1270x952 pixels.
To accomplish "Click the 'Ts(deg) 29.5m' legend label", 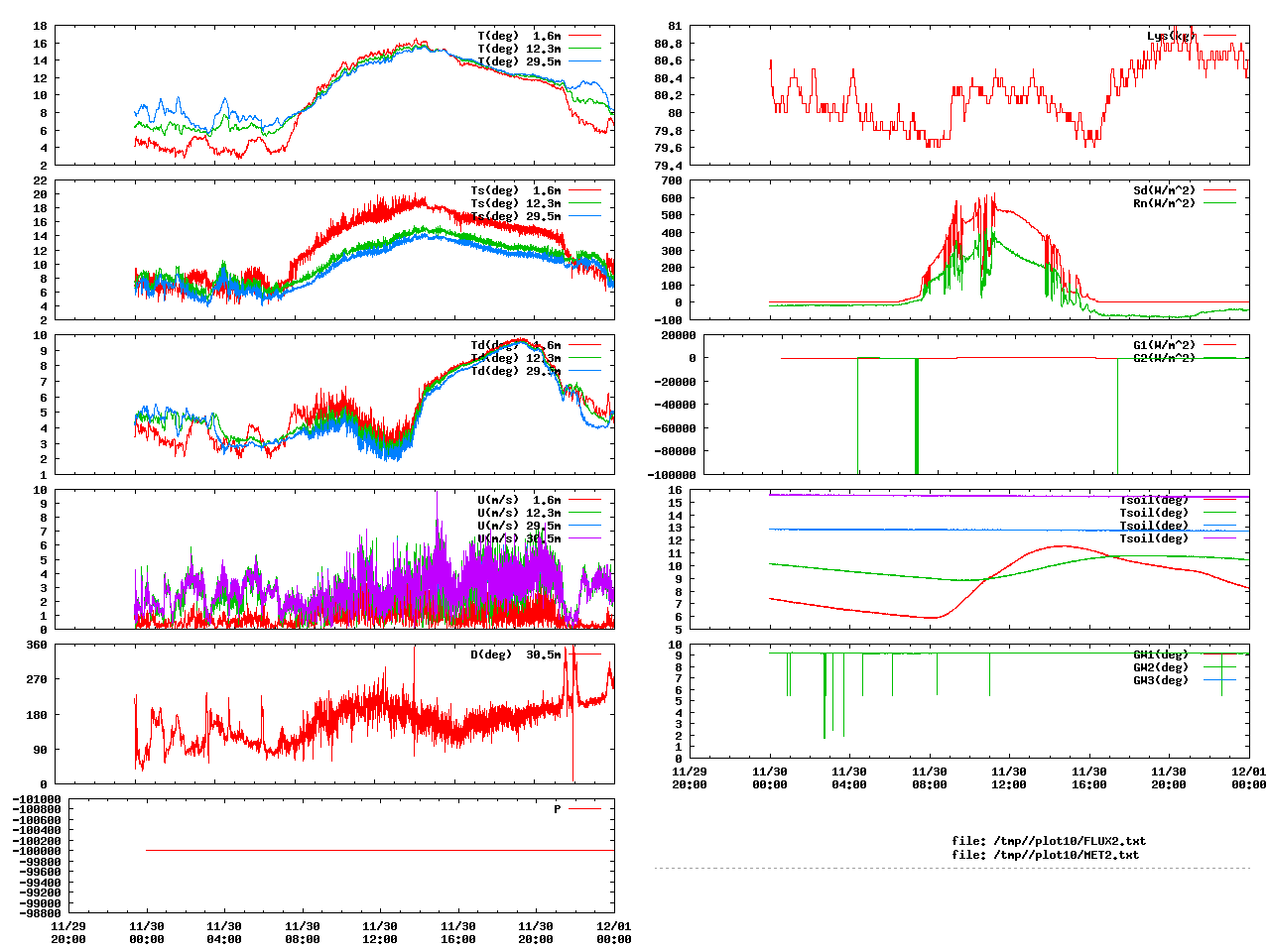I will [515, 216].
